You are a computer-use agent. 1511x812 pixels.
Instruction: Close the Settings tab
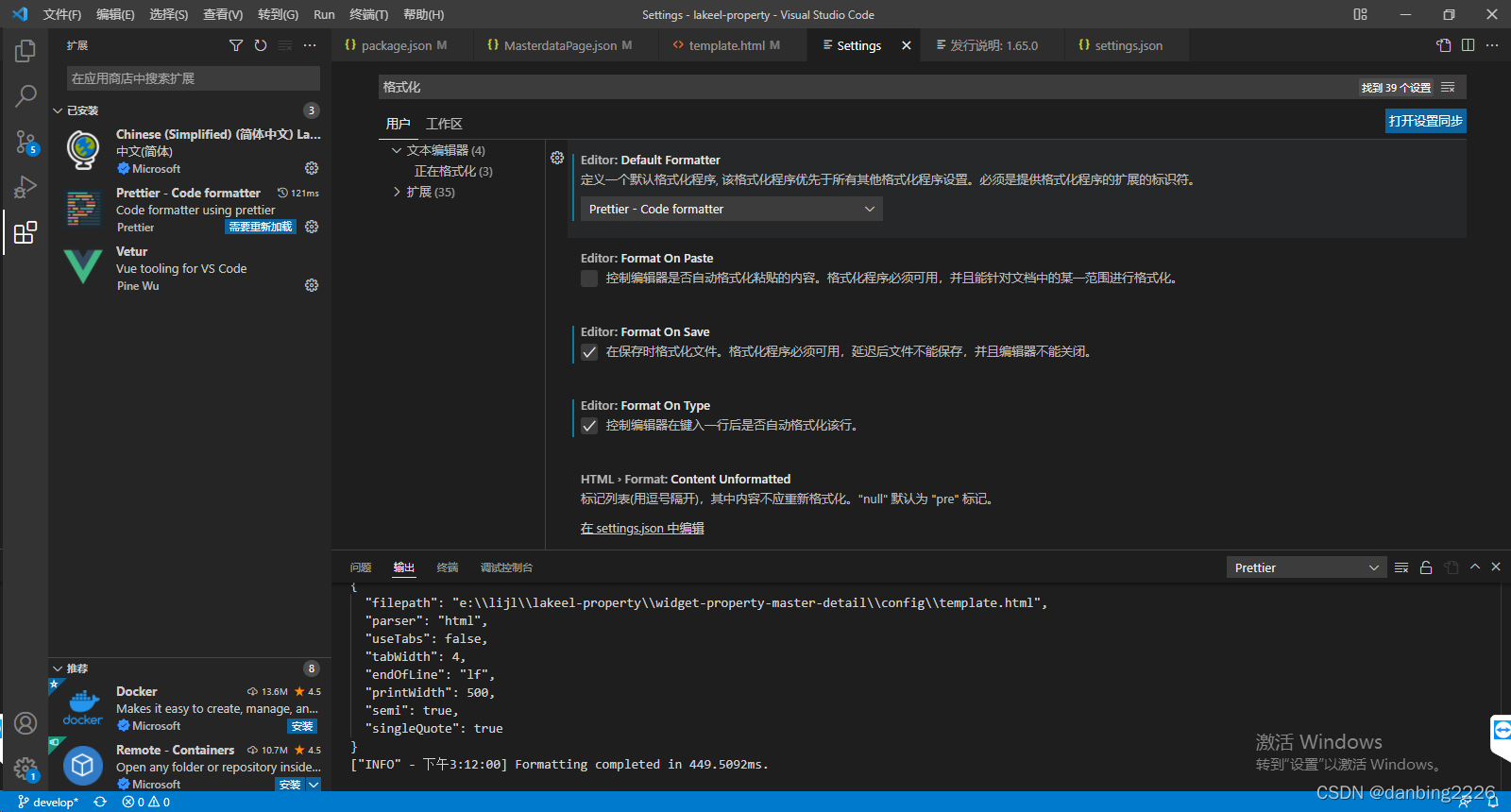tap(907, 45)
